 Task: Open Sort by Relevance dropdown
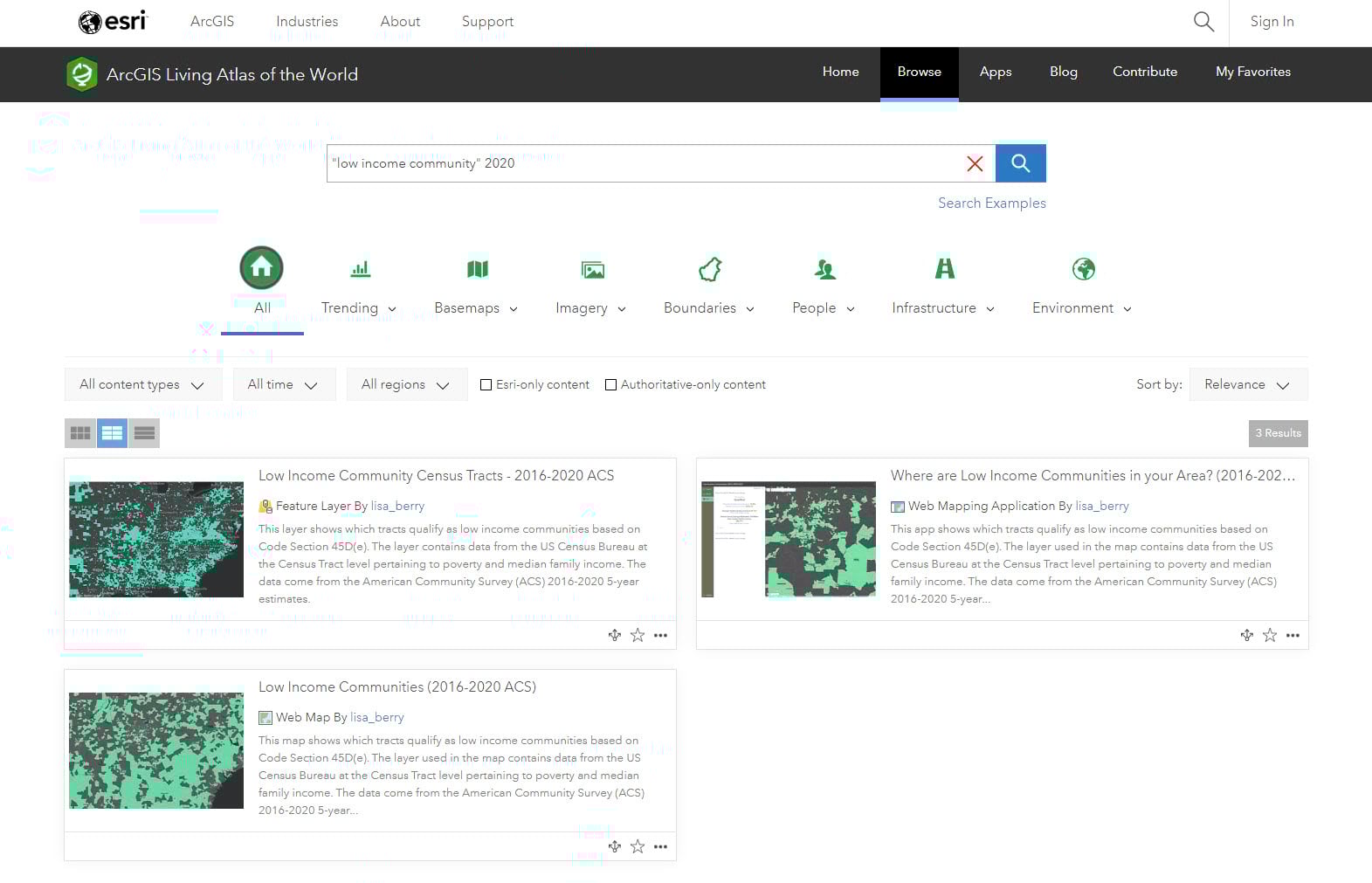point(1248,384)
